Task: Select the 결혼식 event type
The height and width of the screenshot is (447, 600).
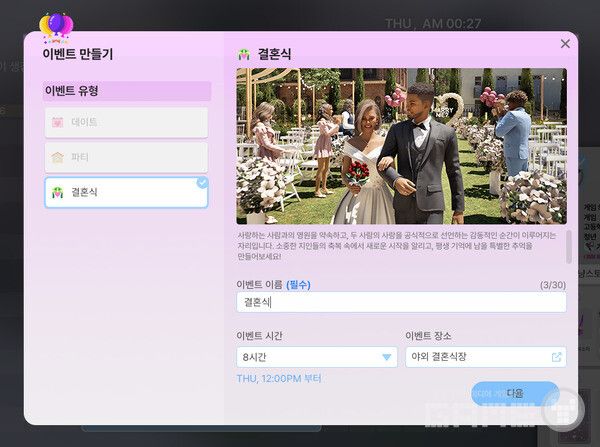Action: (x=126, y=193)
